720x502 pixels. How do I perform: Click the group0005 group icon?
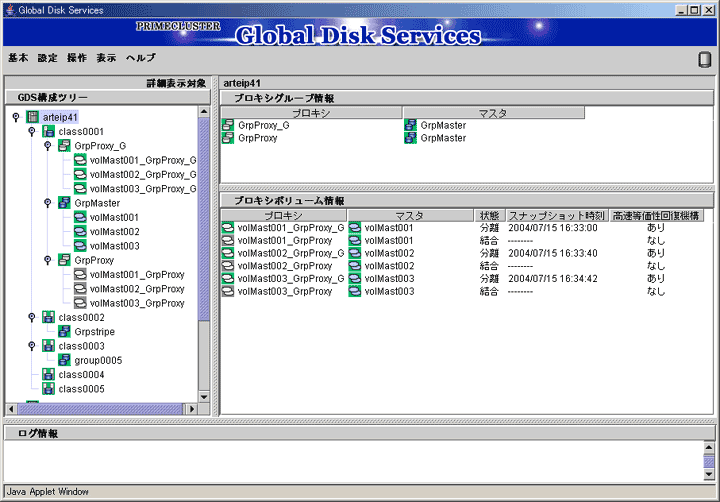point(64,360)
